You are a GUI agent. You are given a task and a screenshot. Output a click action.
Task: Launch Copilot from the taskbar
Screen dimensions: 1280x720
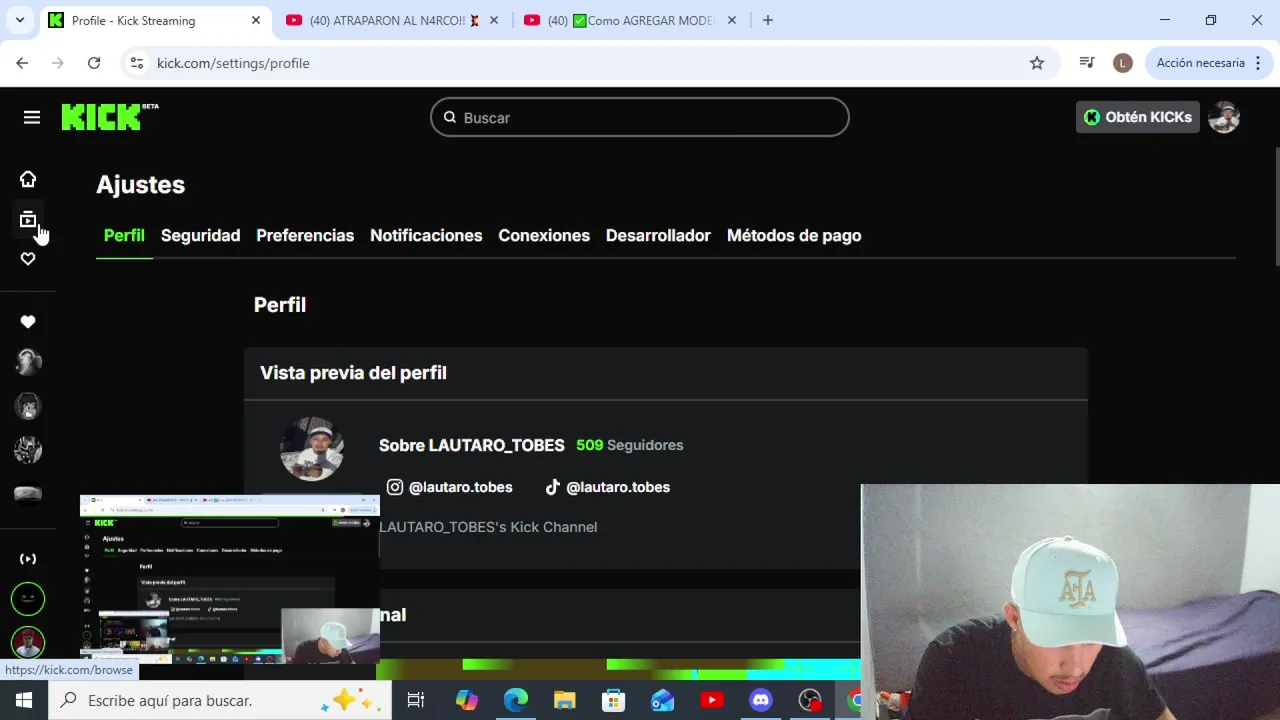click(x=467, y=700)
